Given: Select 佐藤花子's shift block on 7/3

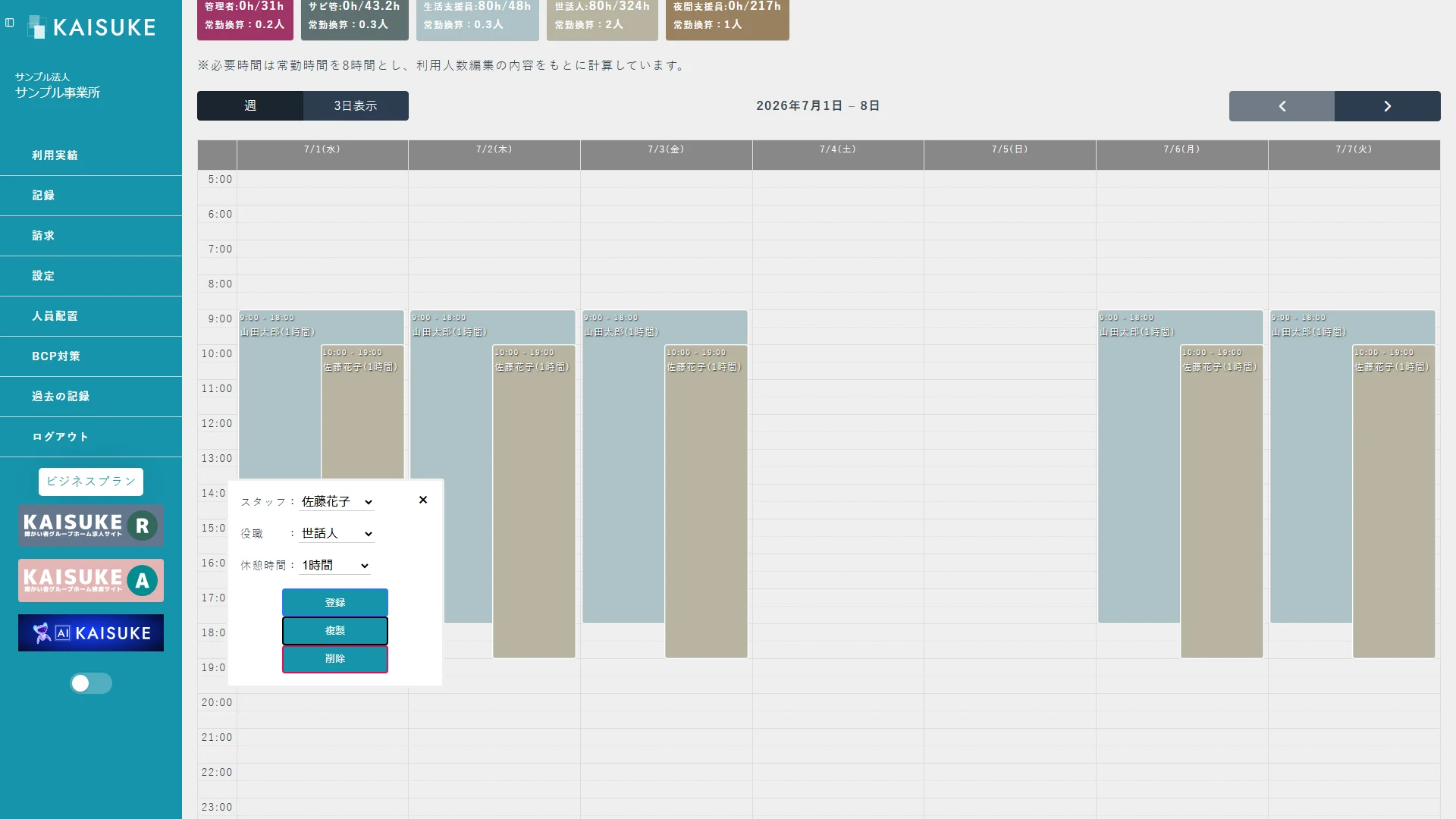Looking at the screenshot, I should pyautogui.click(x=706, y=501).
